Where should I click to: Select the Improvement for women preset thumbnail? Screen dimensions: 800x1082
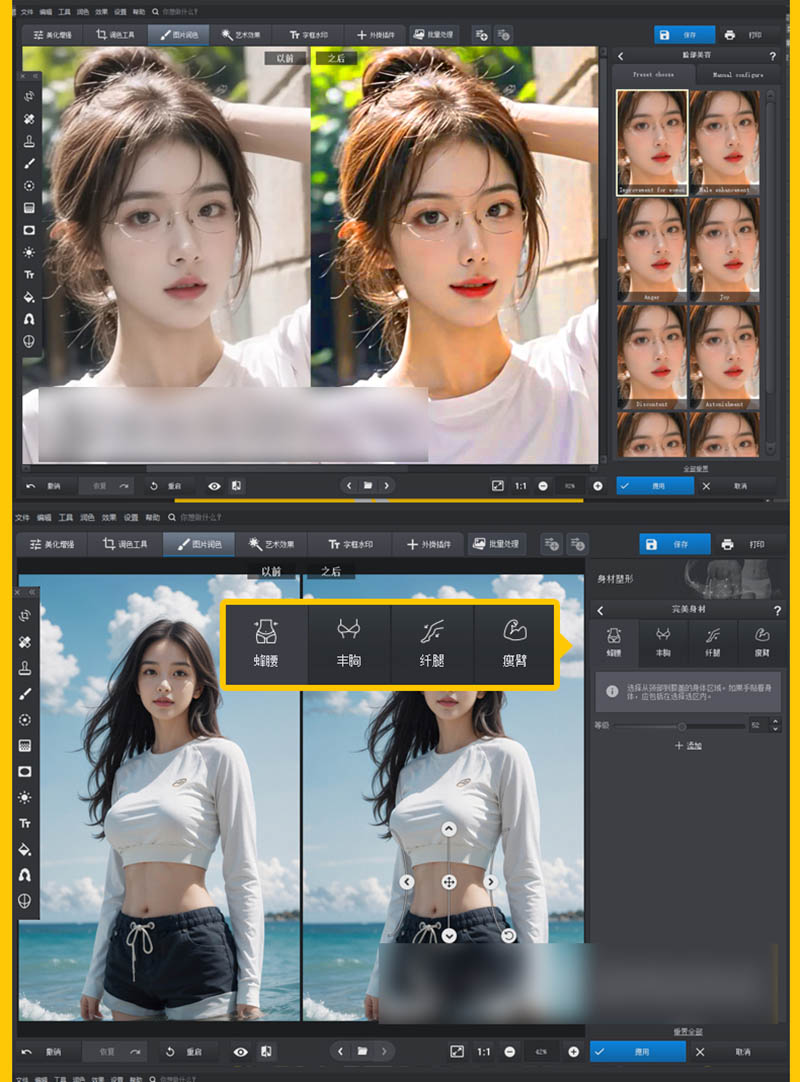click(652, 143)
